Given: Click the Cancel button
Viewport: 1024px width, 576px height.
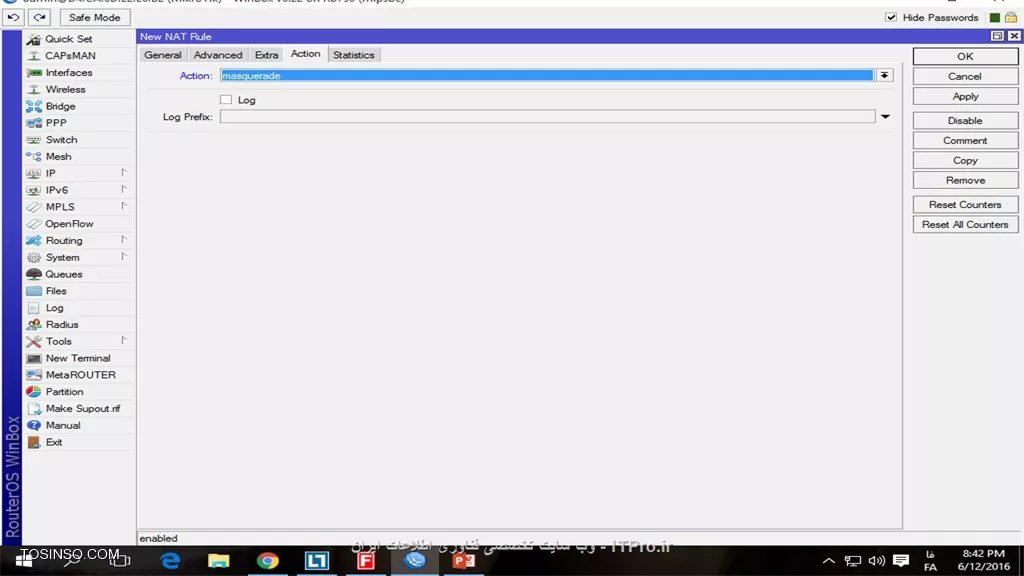Looking at the screenshot, I should point(965,76).
